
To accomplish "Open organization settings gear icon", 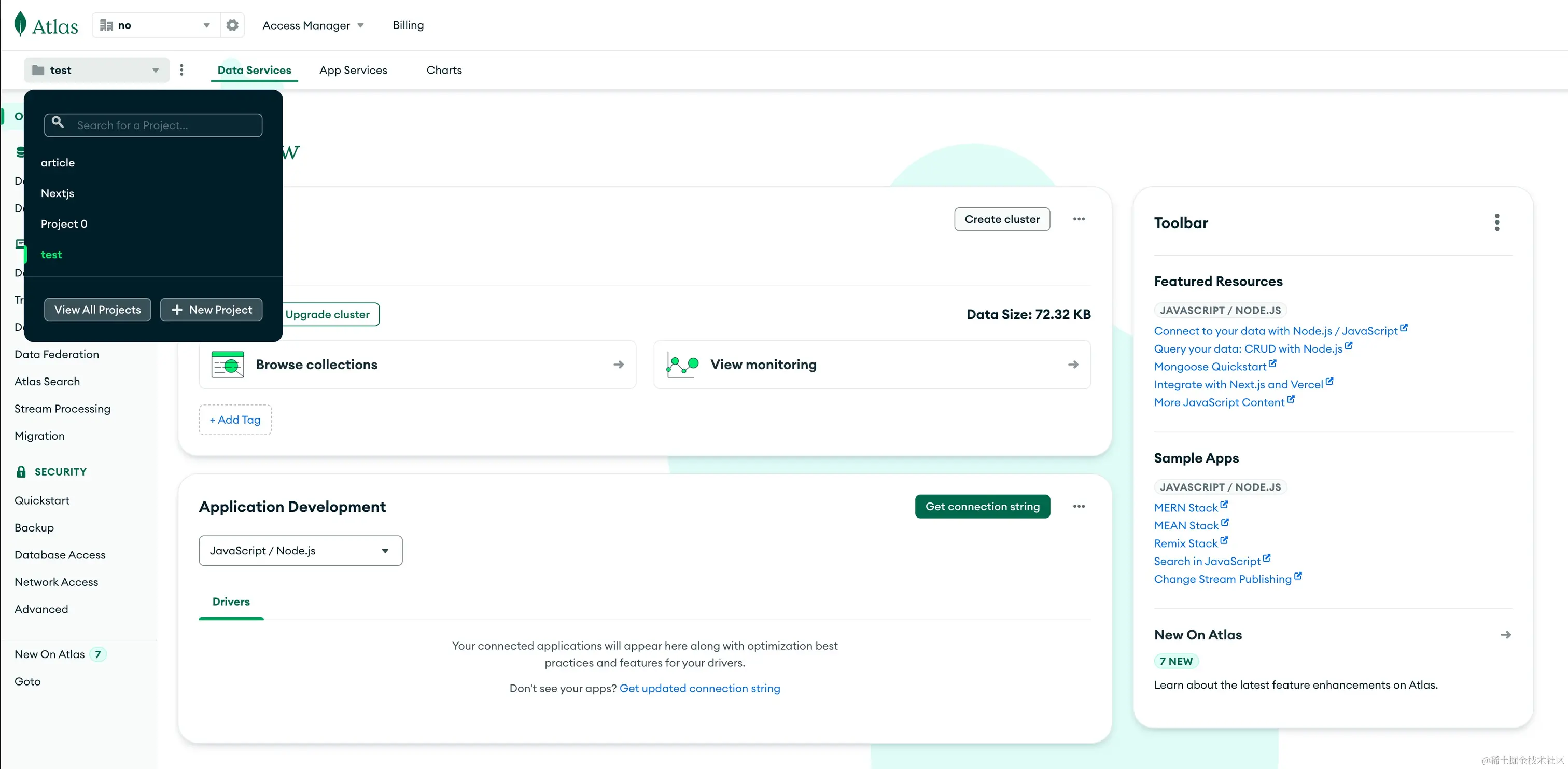I will tap(232, 25).
